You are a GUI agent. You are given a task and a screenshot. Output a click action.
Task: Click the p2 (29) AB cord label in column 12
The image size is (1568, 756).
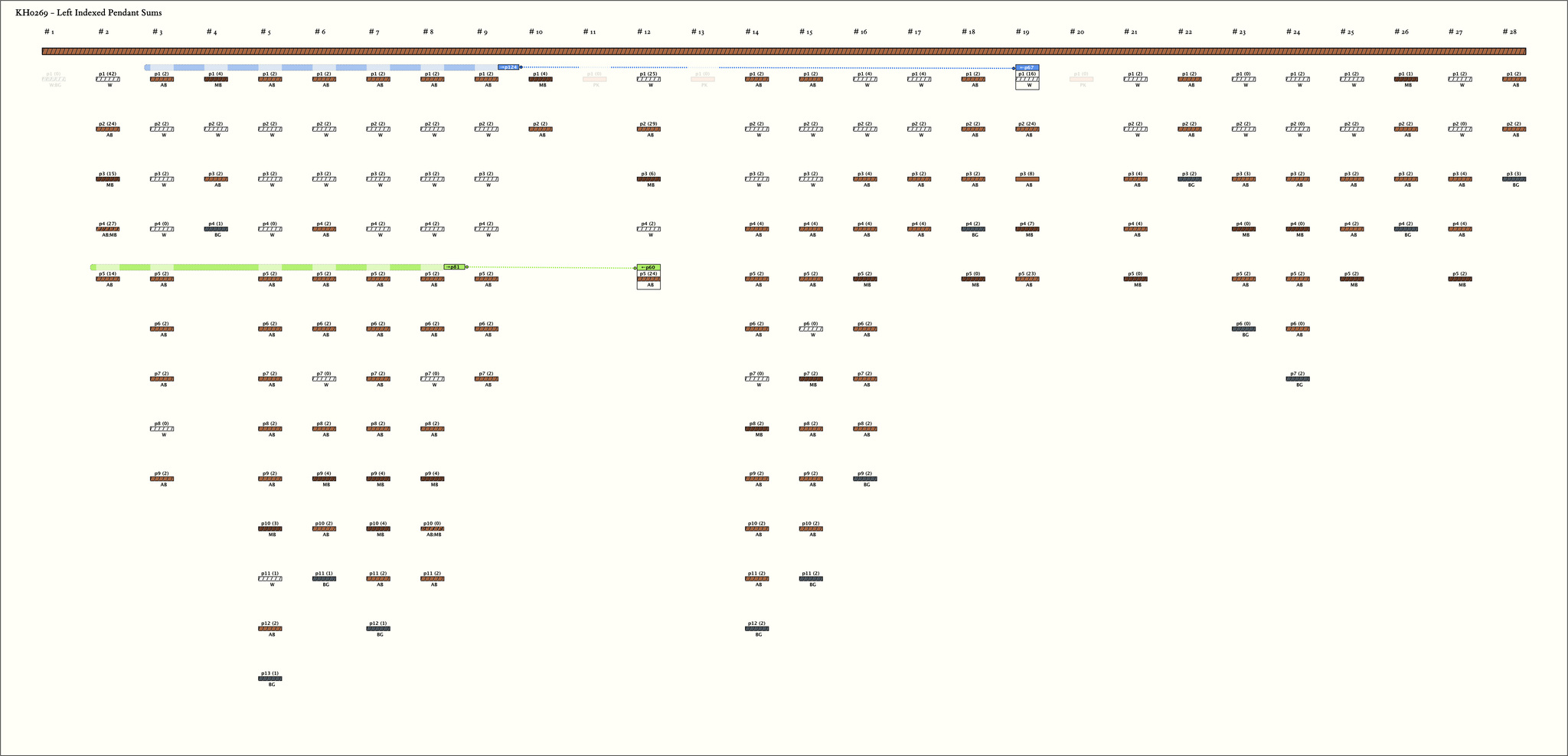click(648, 123)
